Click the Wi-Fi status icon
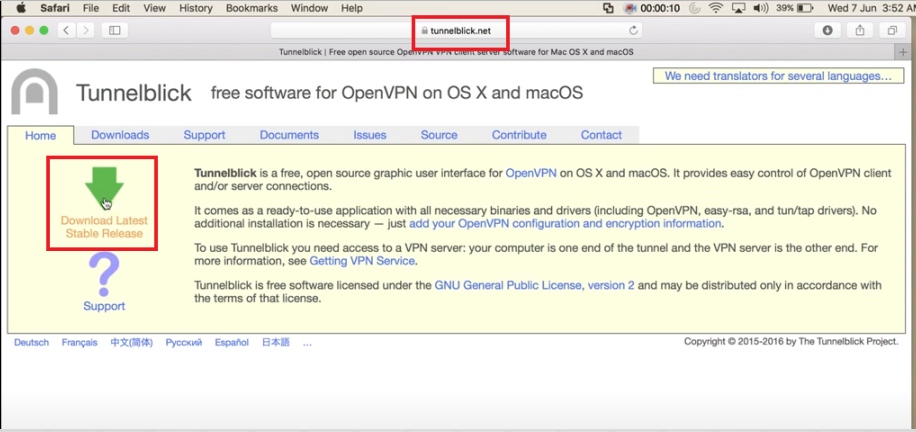Screen dimensions: 916x432 (x=715, y=8)
